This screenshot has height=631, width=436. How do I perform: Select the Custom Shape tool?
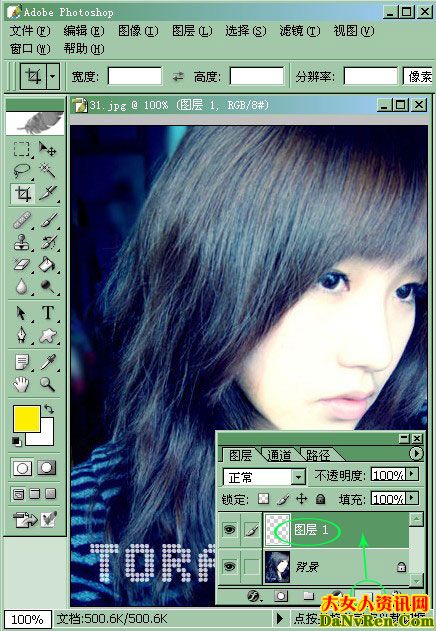point(48,335)
